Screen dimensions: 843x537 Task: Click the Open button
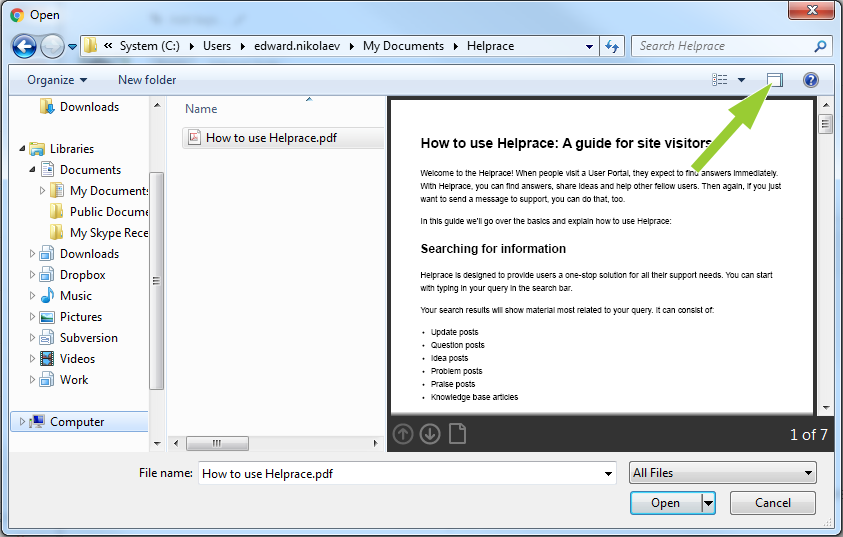point(665,503)
